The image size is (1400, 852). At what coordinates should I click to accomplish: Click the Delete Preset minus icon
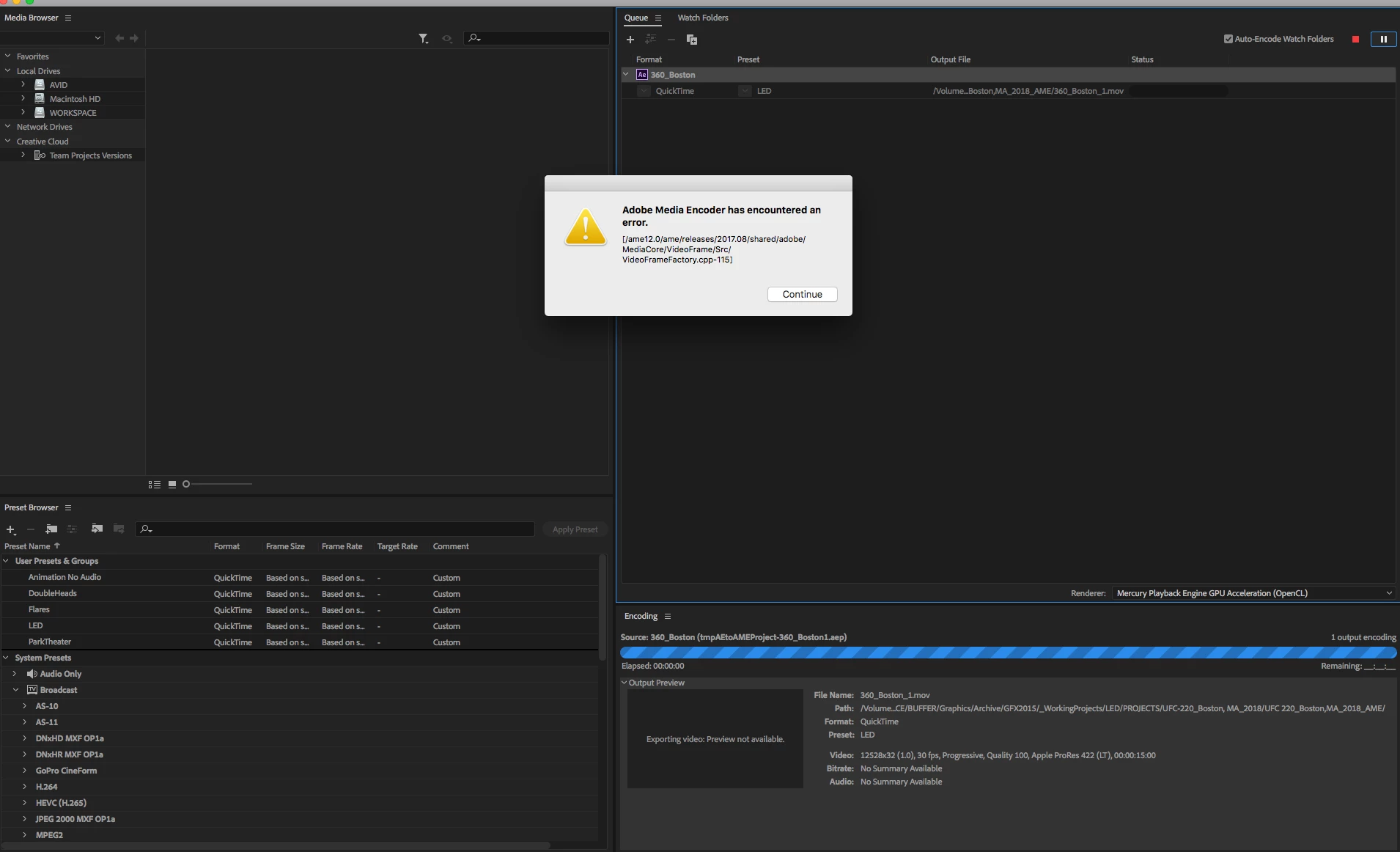(x=31, y=529)
